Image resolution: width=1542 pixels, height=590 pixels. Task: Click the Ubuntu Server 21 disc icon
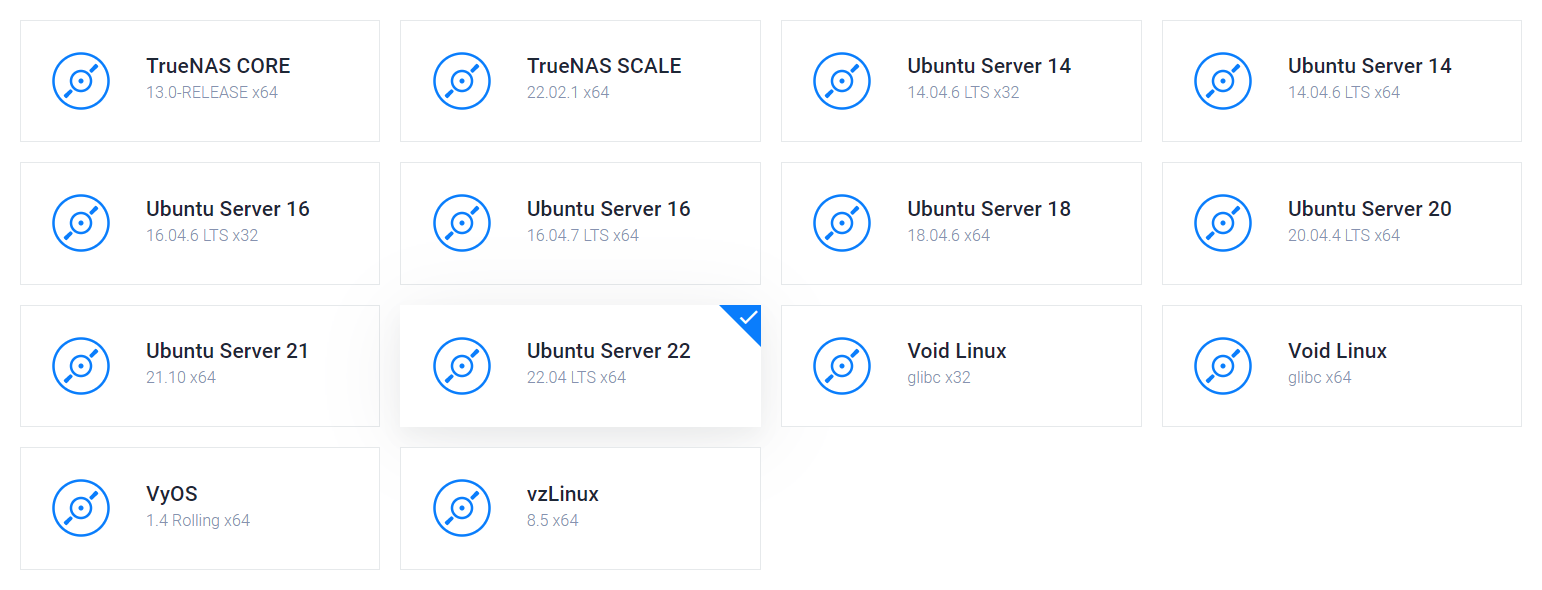point(80,366)
